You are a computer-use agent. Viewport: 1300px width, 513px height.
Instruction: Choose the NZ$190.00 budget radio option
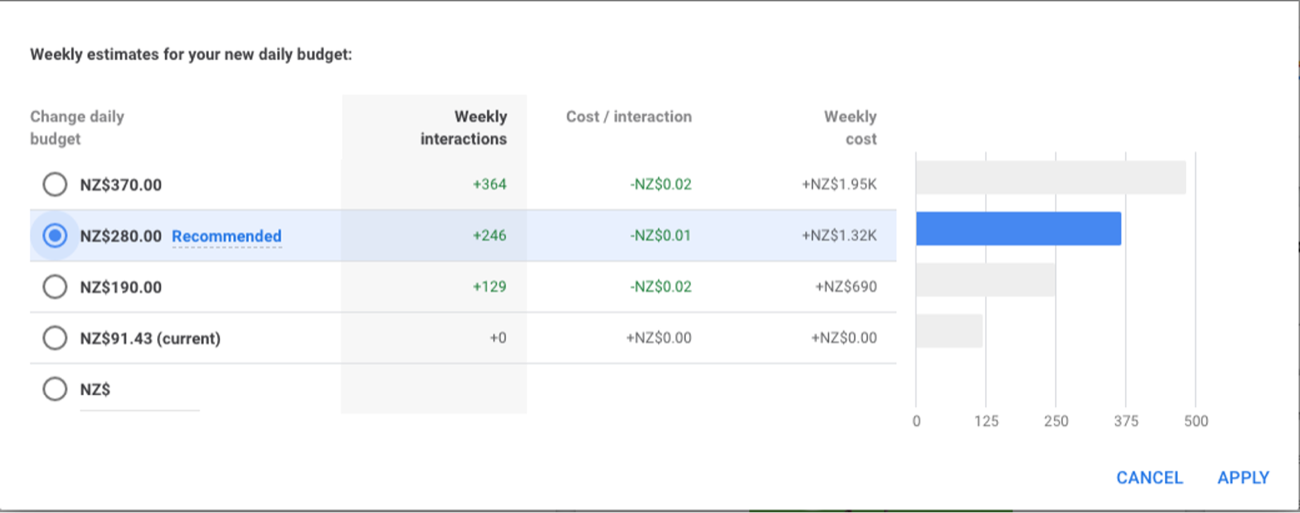click(55, 287)
